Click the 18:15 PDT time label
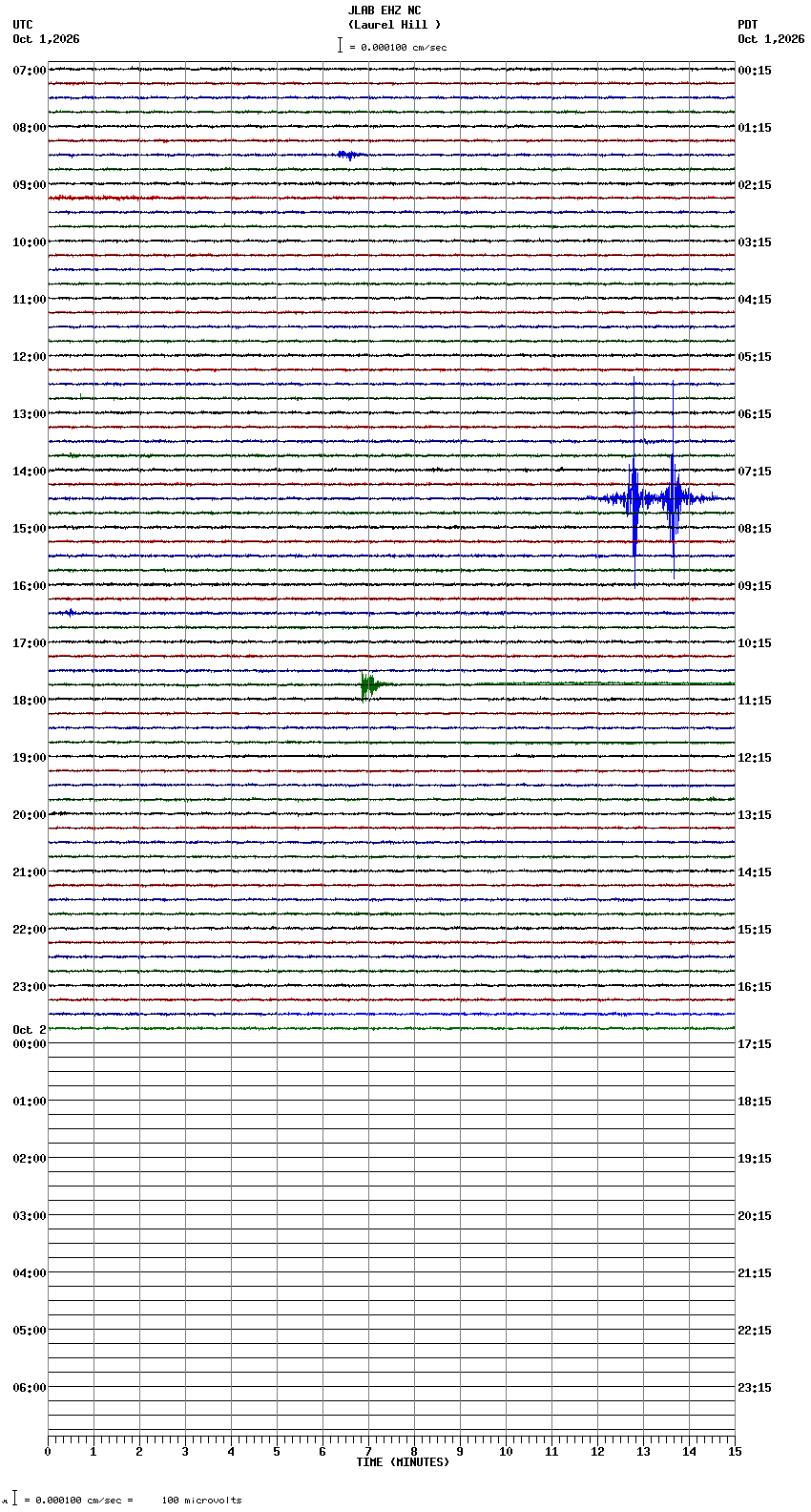Image resolution: width=811 pixels, height=1512 pixels. 755,1102
